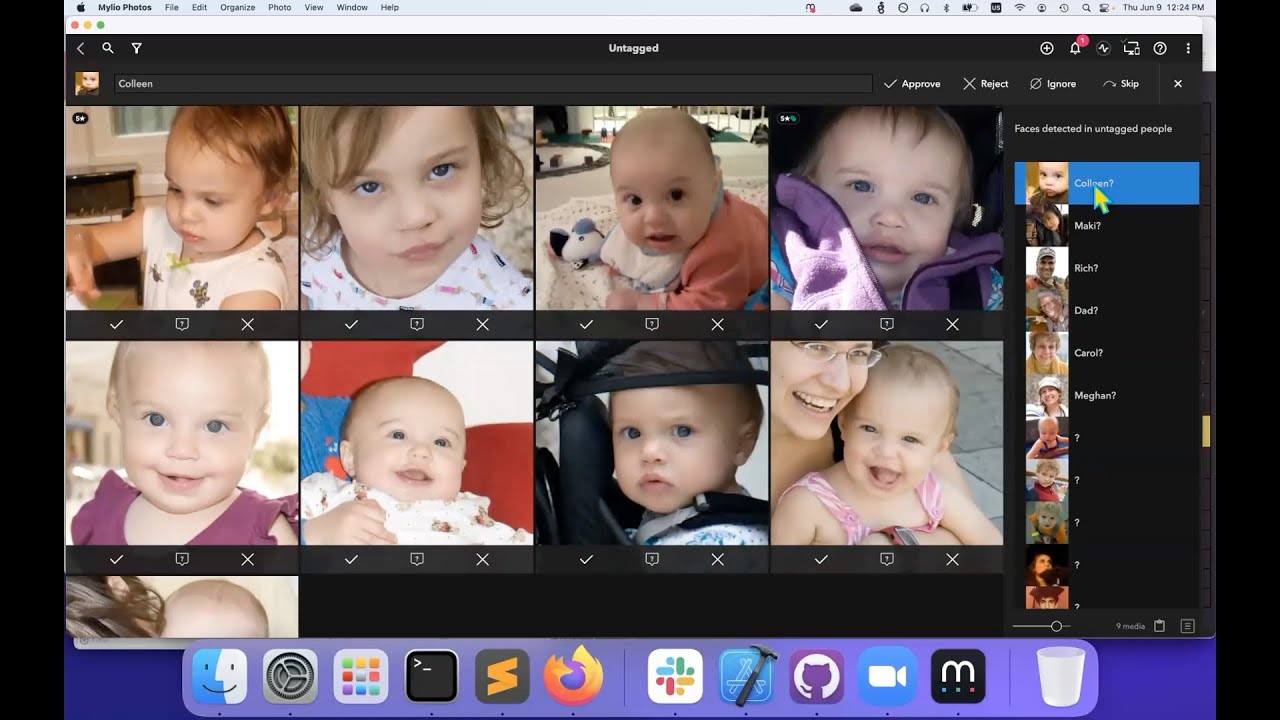1280x720 pixels.
Task: Reject baby with purple blanket photo
Action: pyautogui.click(x=953, y=324)
